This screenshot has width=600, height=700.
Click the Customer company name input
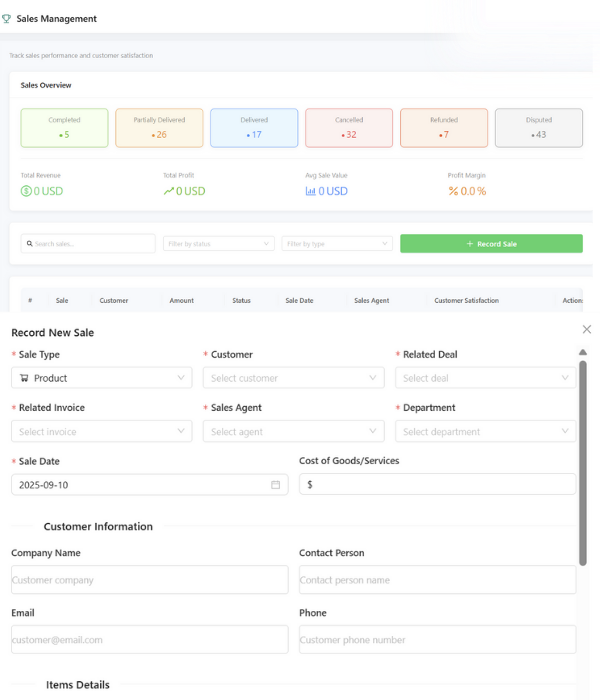tap(150, 580)
